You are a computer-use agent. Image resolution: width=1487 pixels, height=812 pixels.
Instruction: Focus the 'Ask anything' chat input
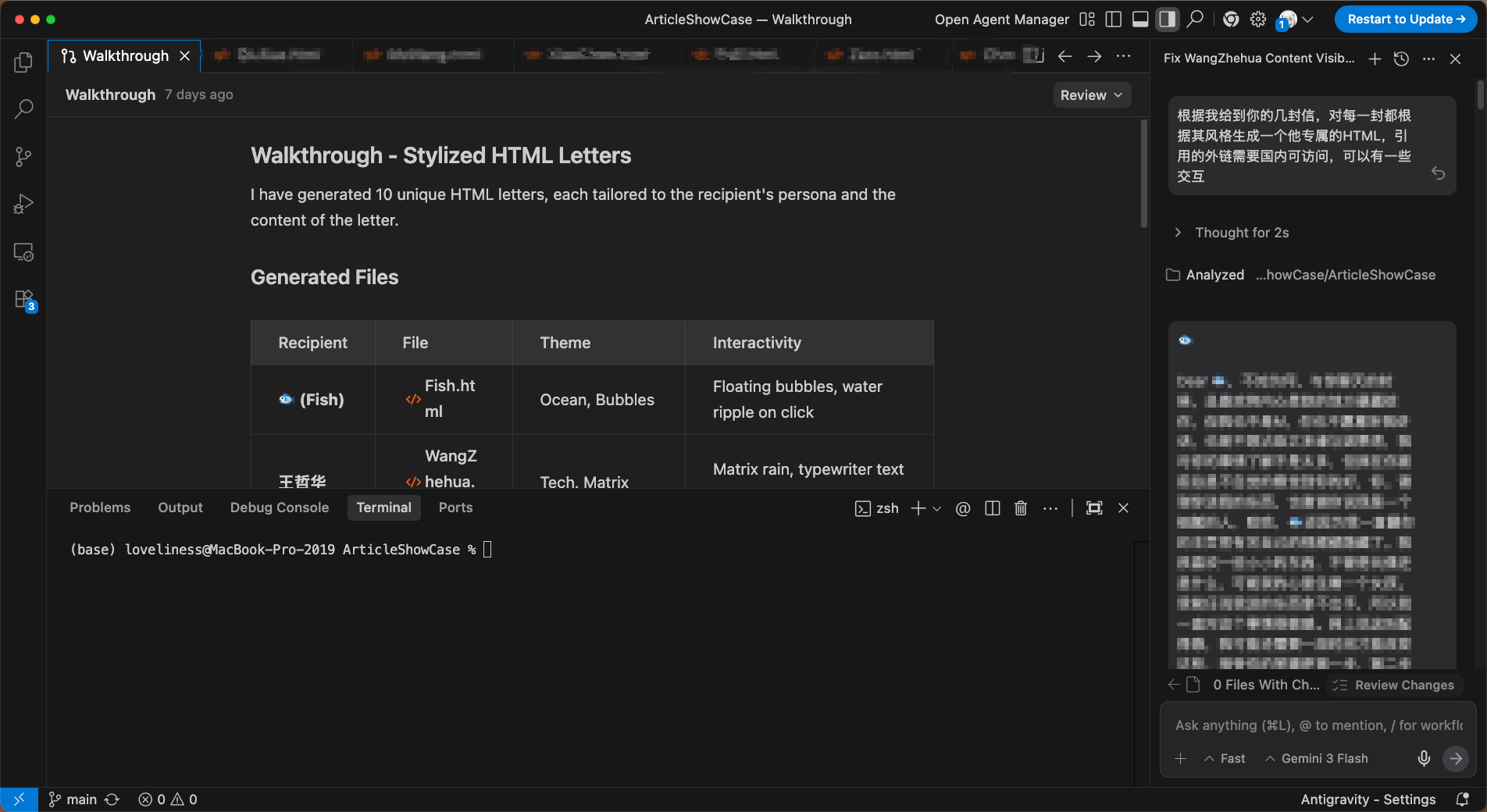[x=1317, y=725]
